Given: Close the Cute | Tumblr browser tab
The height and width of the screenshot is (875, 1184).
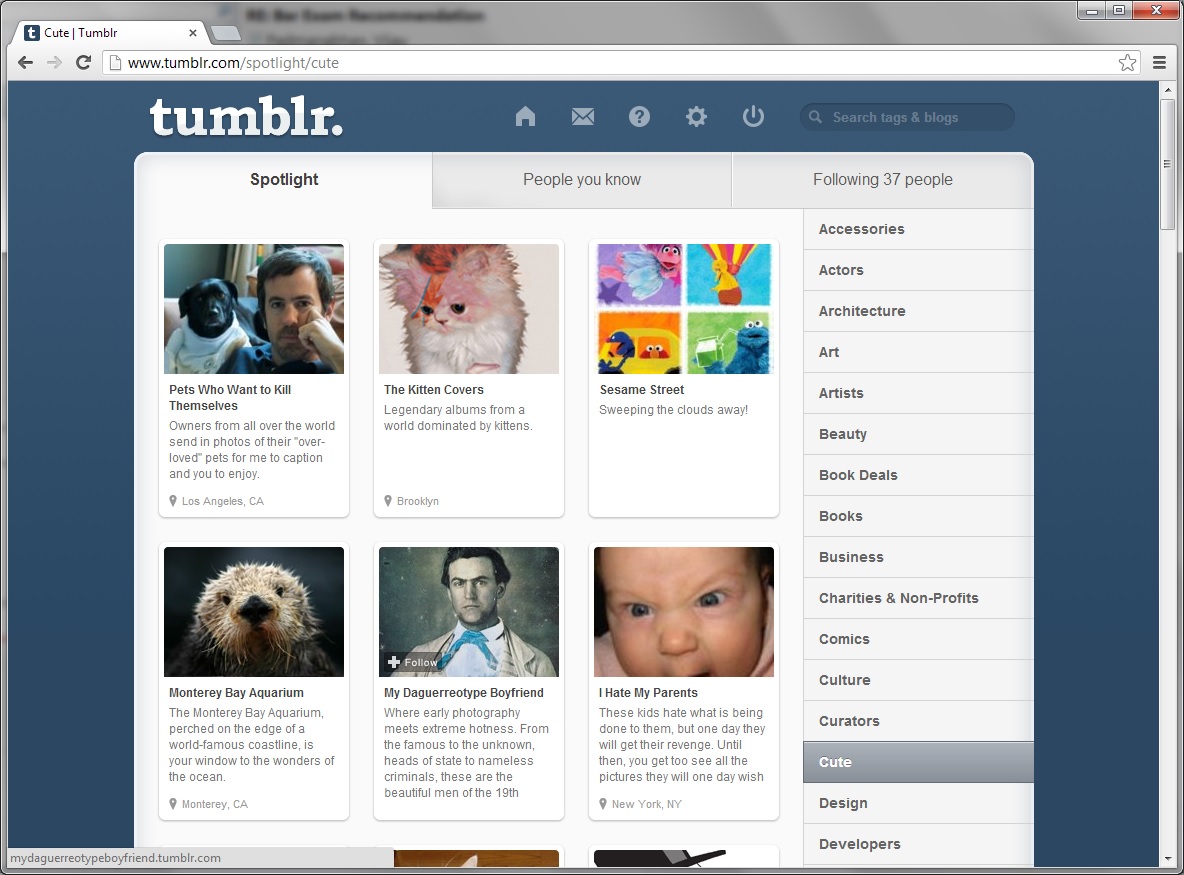Looking at the screenshot, I should coord(193,33).
